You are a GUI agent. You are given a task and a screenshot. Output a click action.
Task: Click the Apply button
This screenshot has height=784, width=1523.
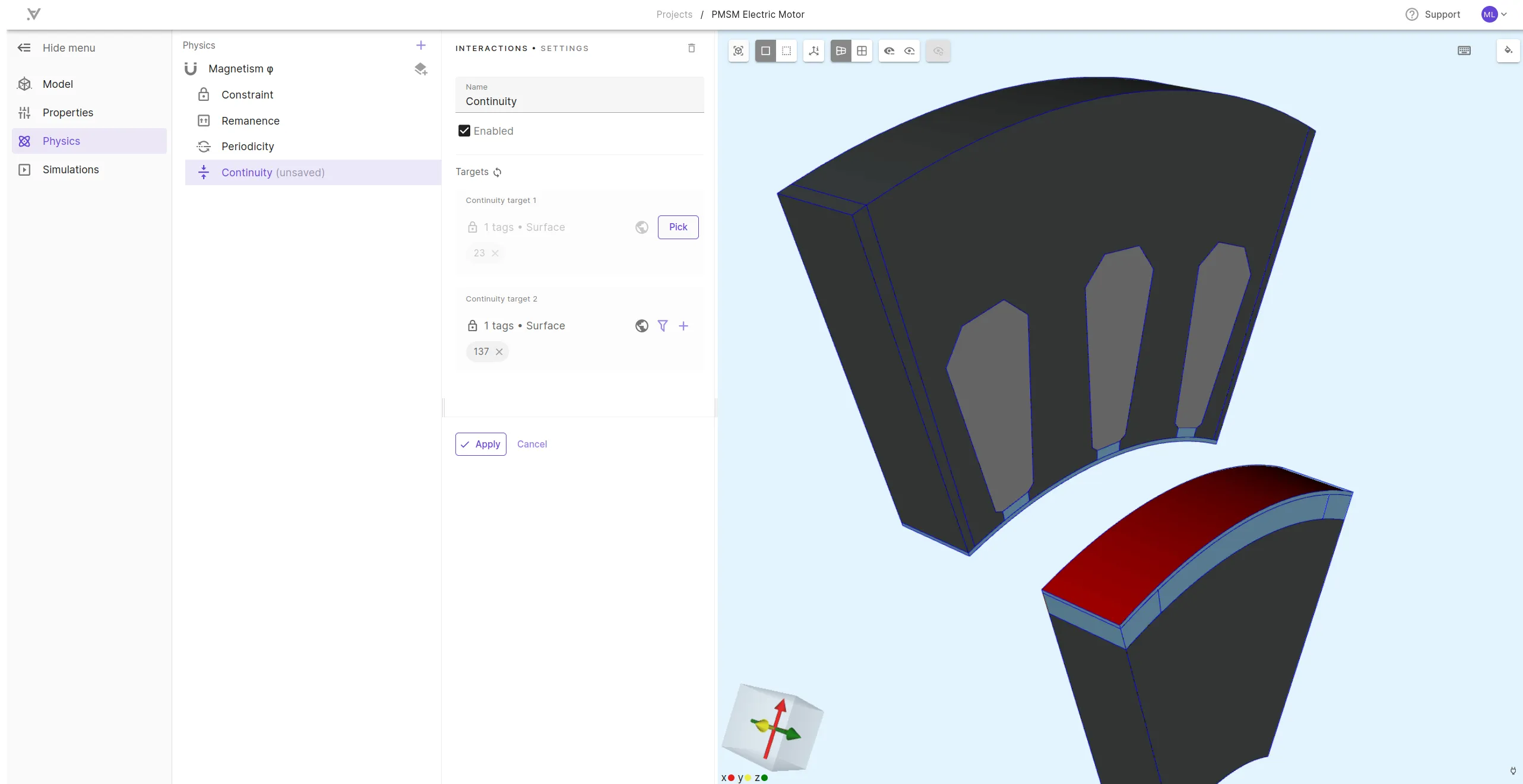point(481,445)
